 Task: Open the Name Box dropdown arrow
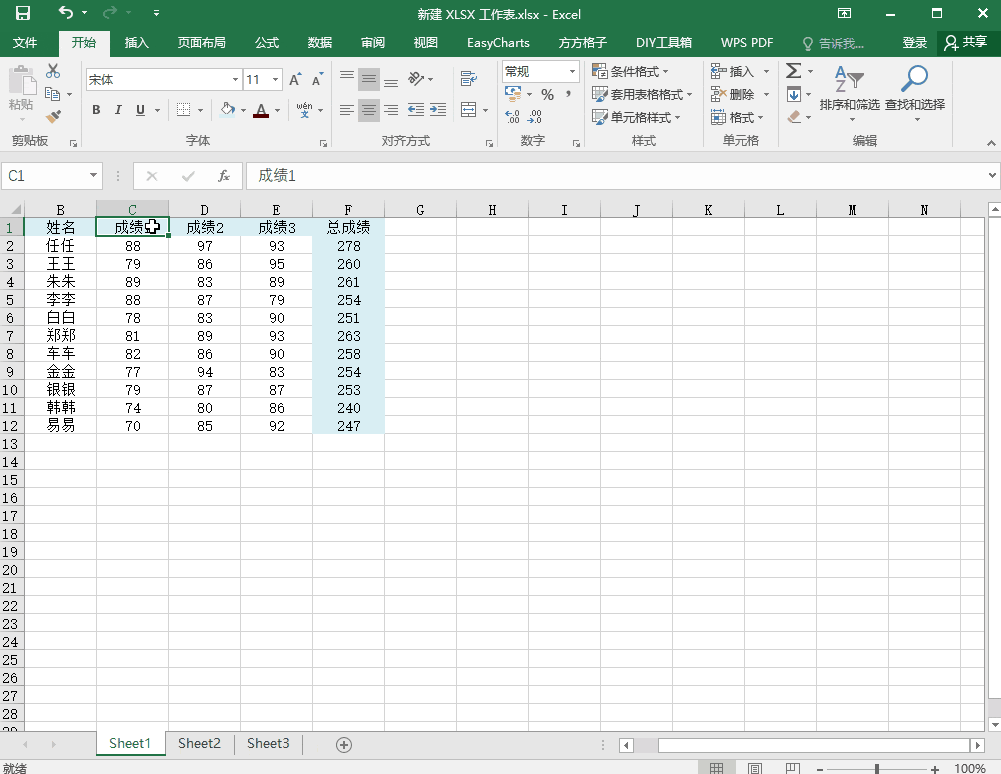[93, 176]
